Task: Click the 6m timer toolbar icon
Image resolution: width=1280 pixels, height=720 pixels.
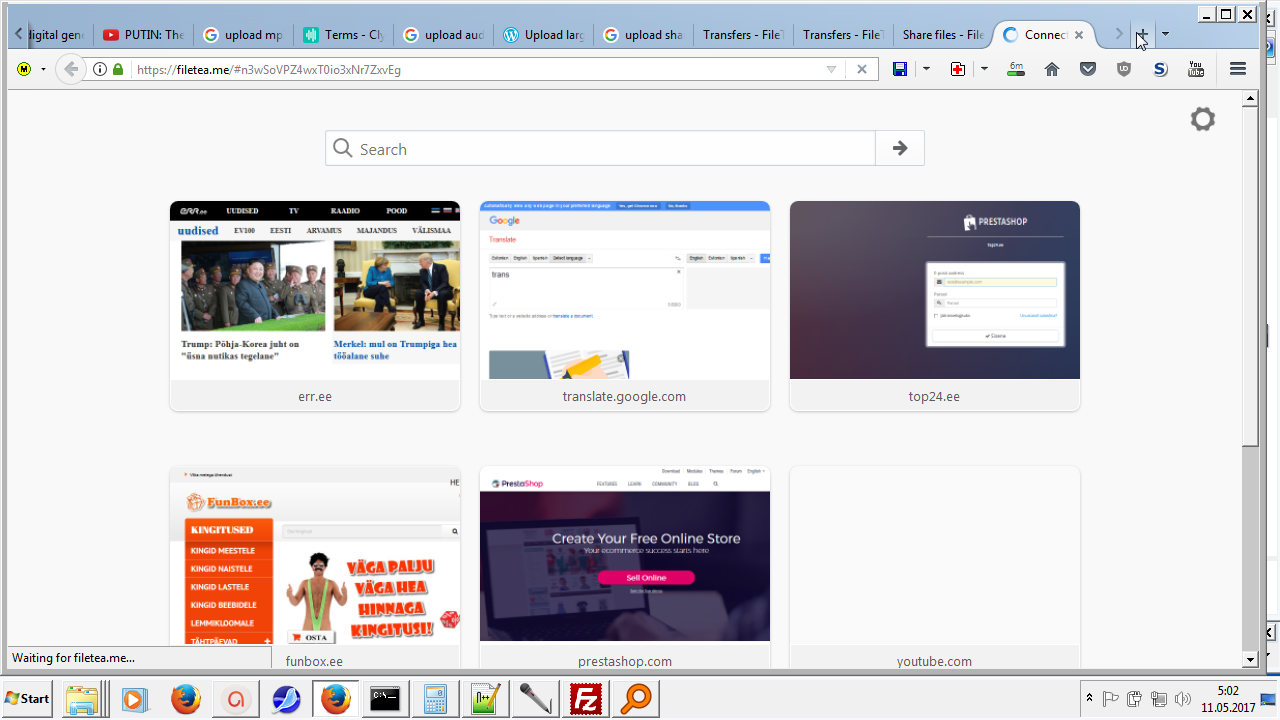Action: pyautogui.click(x=1016, y=69)
